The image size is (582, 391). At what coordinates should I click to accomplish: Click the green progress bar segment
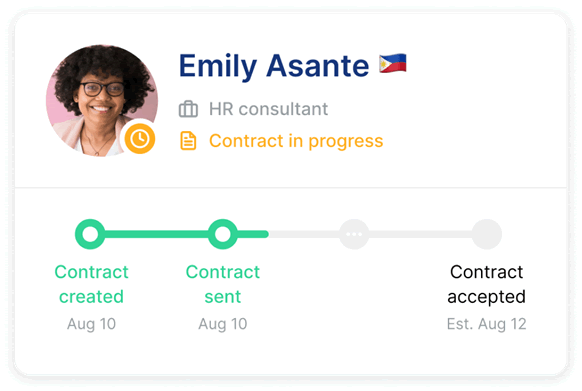coord(156,234)
